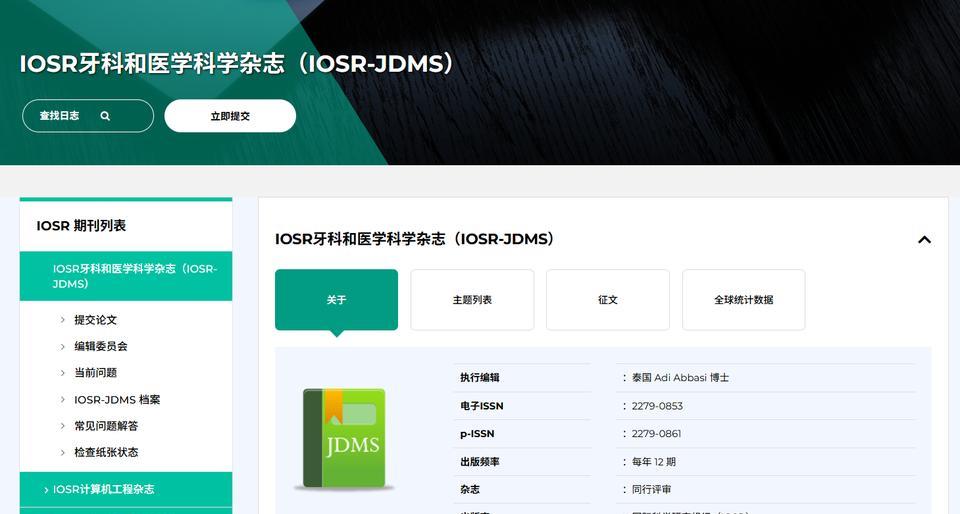The width and height of the screenshot is (960, 514).
Task: Open the 提交论文 sidebar link
Action: coord(96,319)
